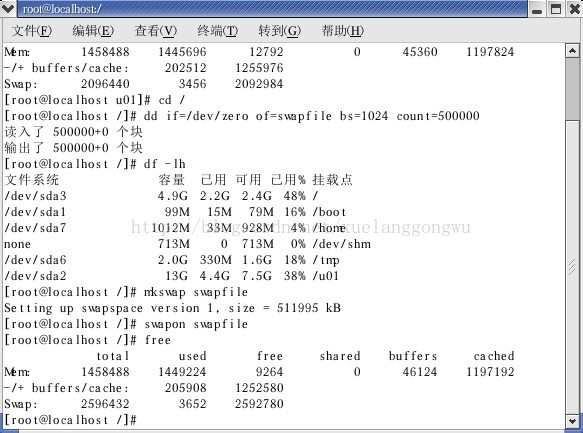Click the 容量 column header
The height and width of the screenshot is (433, 583).
pyautogui.click(x=171, y=180)
